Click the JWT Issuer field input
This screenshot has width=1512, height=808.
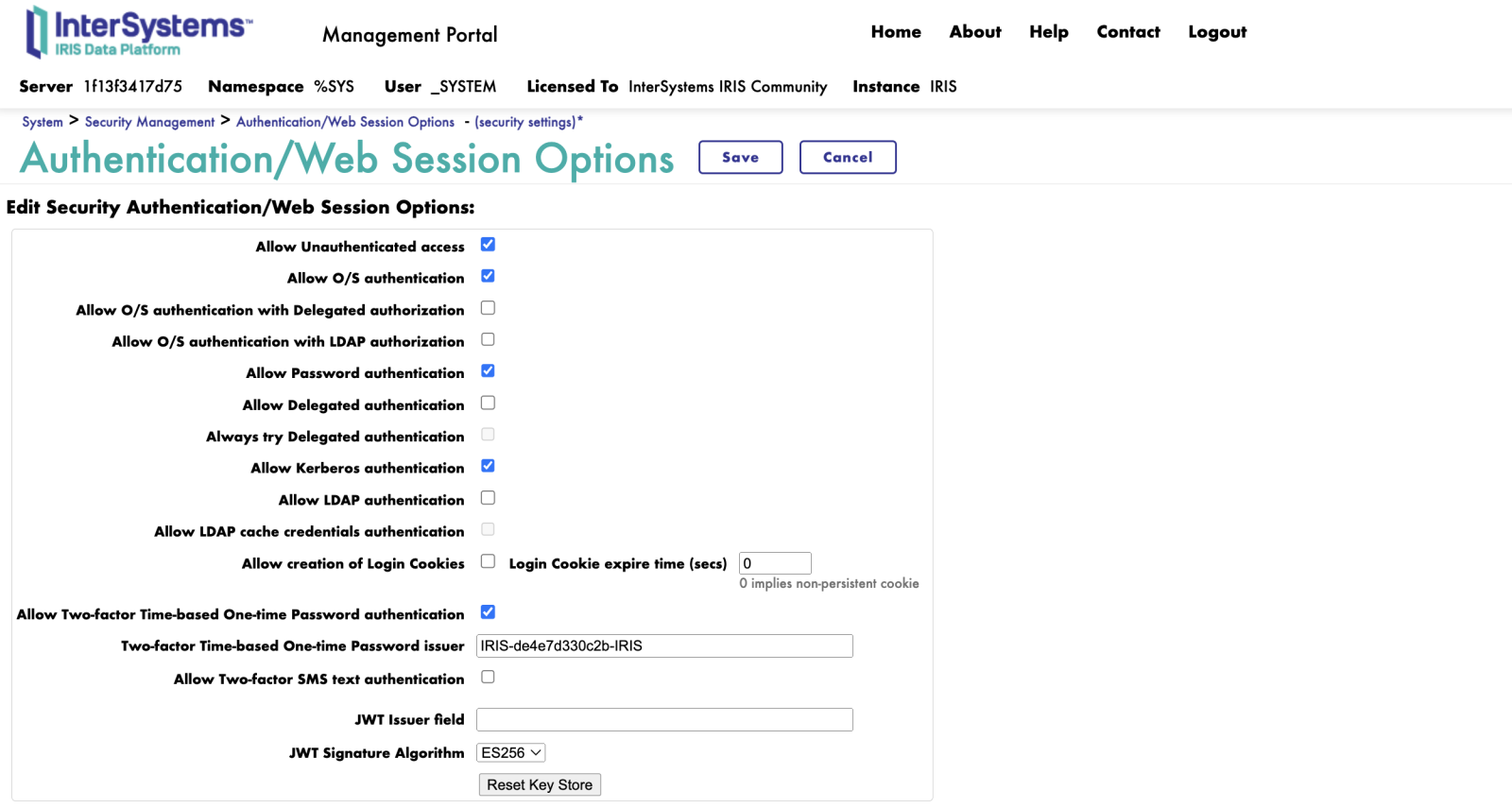tap(663, 720)
